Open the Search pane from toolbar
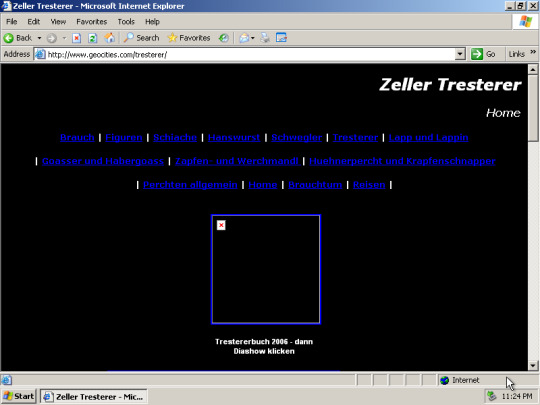Viewport: 540px width, 405px height. [142, 38]
